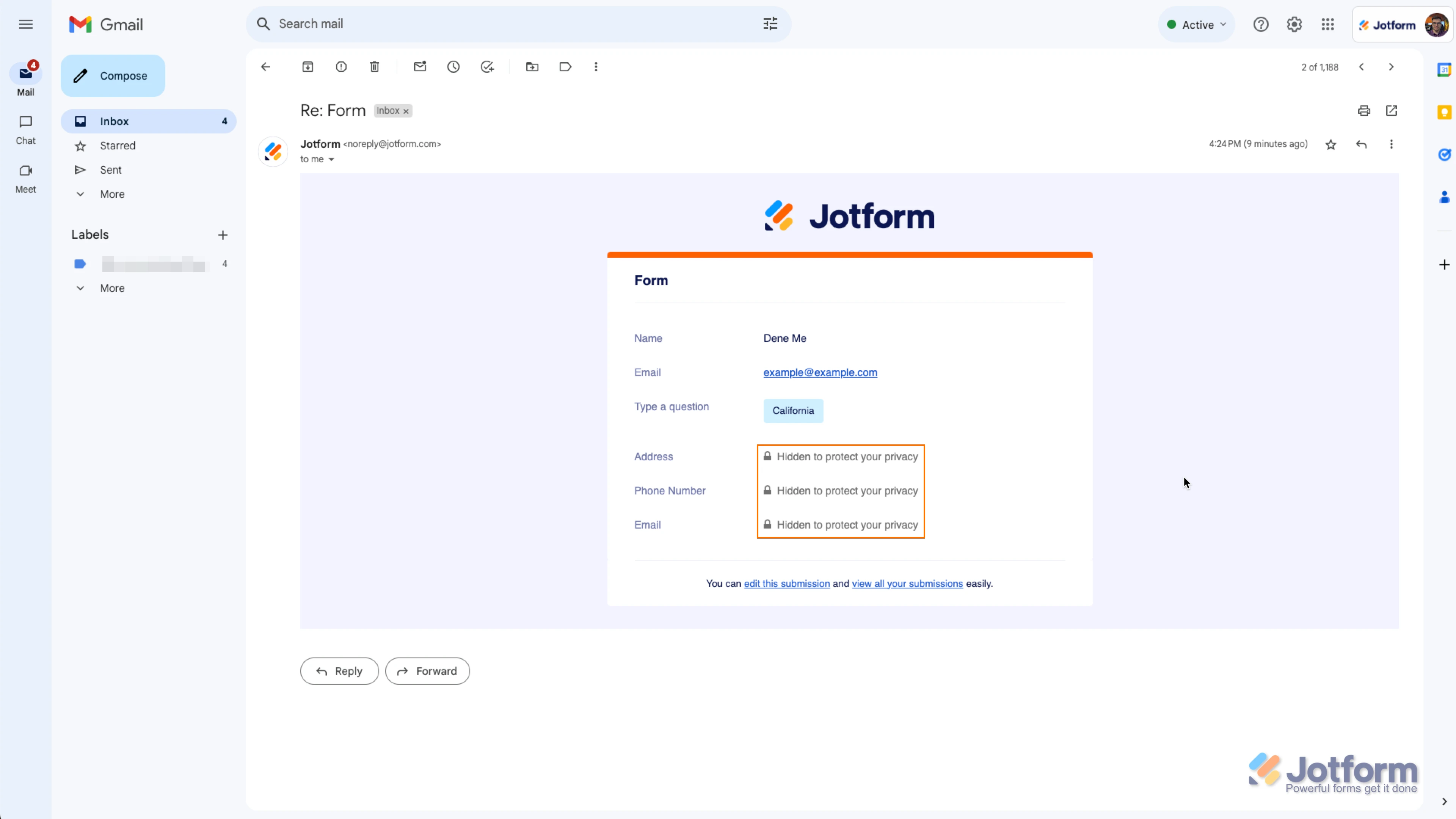The width and height of the screenshot is (1456, 819).
Task: Open the view all your submissions link
Action: [907, 583]
